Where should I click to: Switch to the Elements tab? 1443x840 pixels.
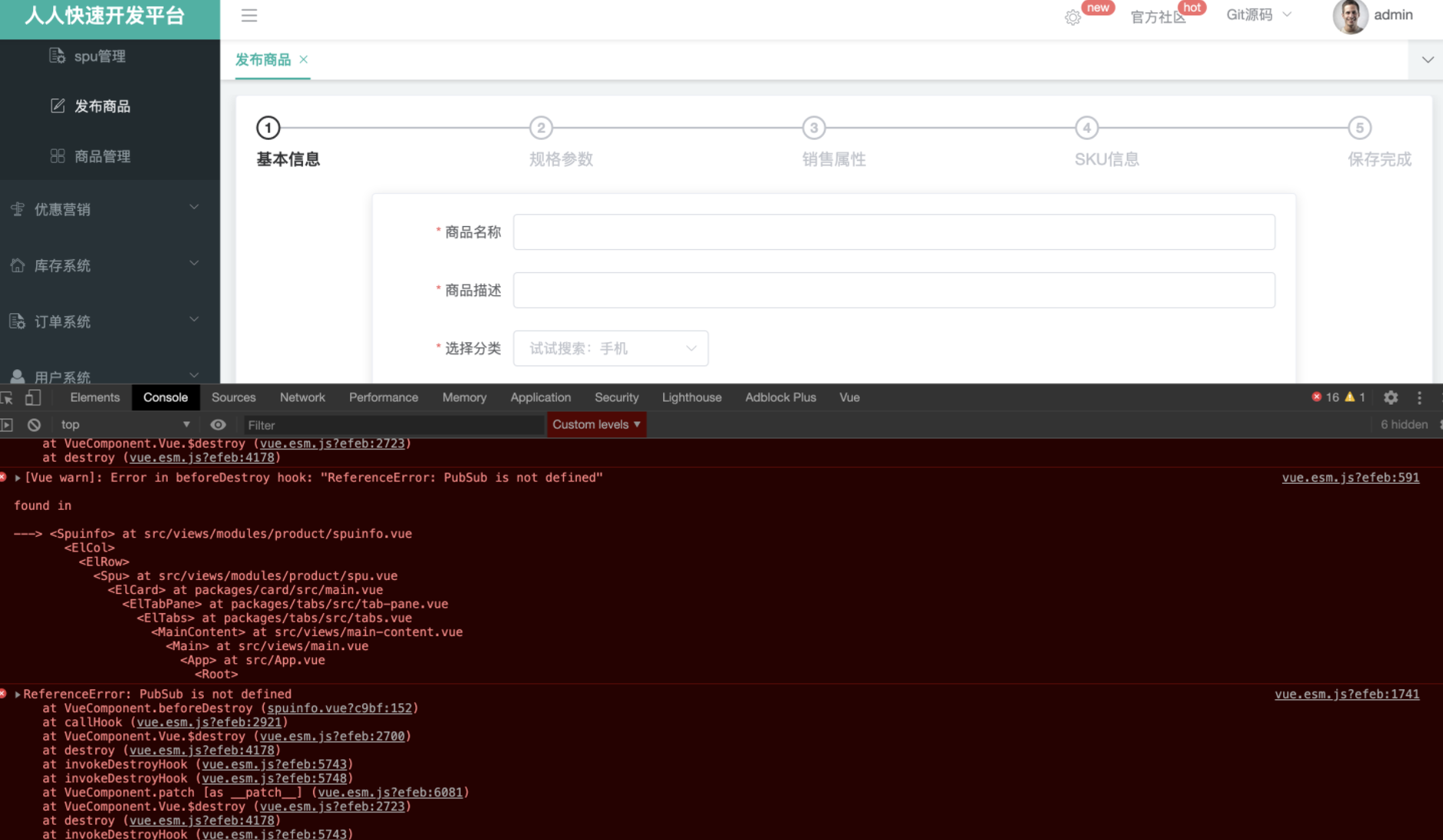tap(95, 398)
